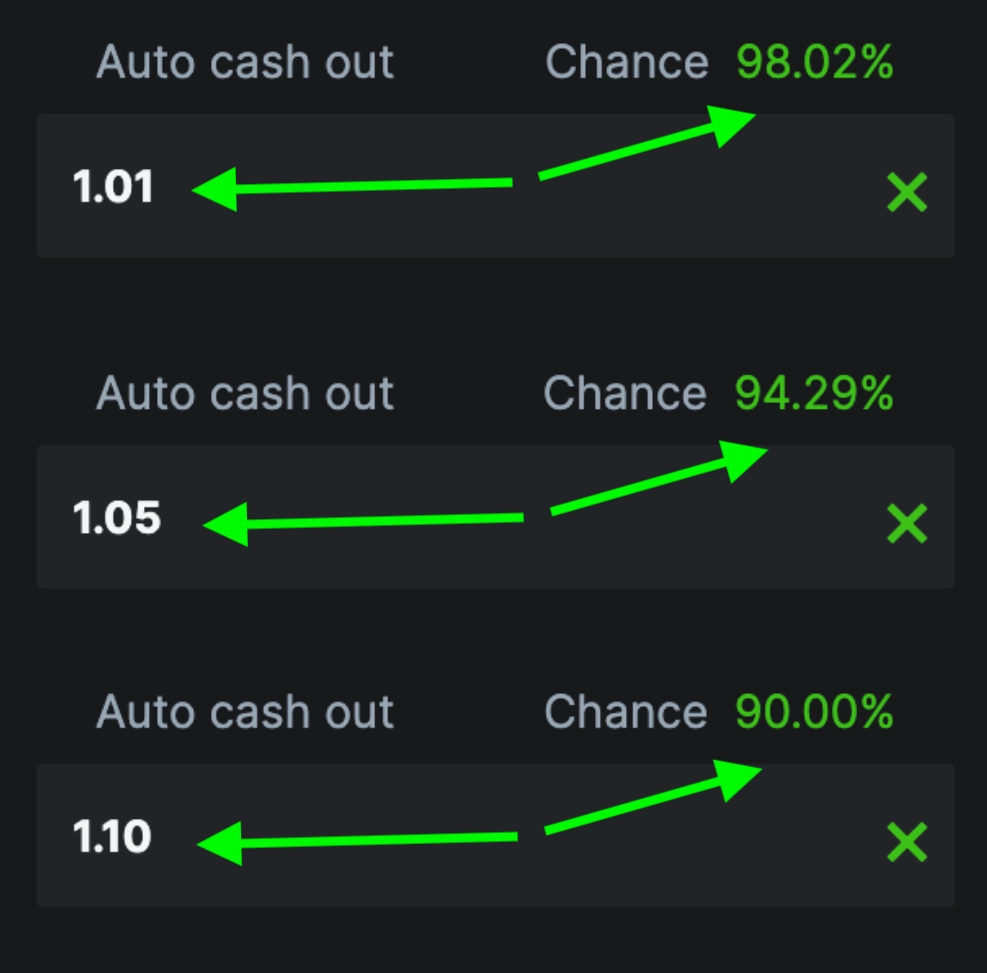The height and width of the screenshot is (973, 987).
Task: Click the Auto cash out label above 1.10
Action: 245,712
